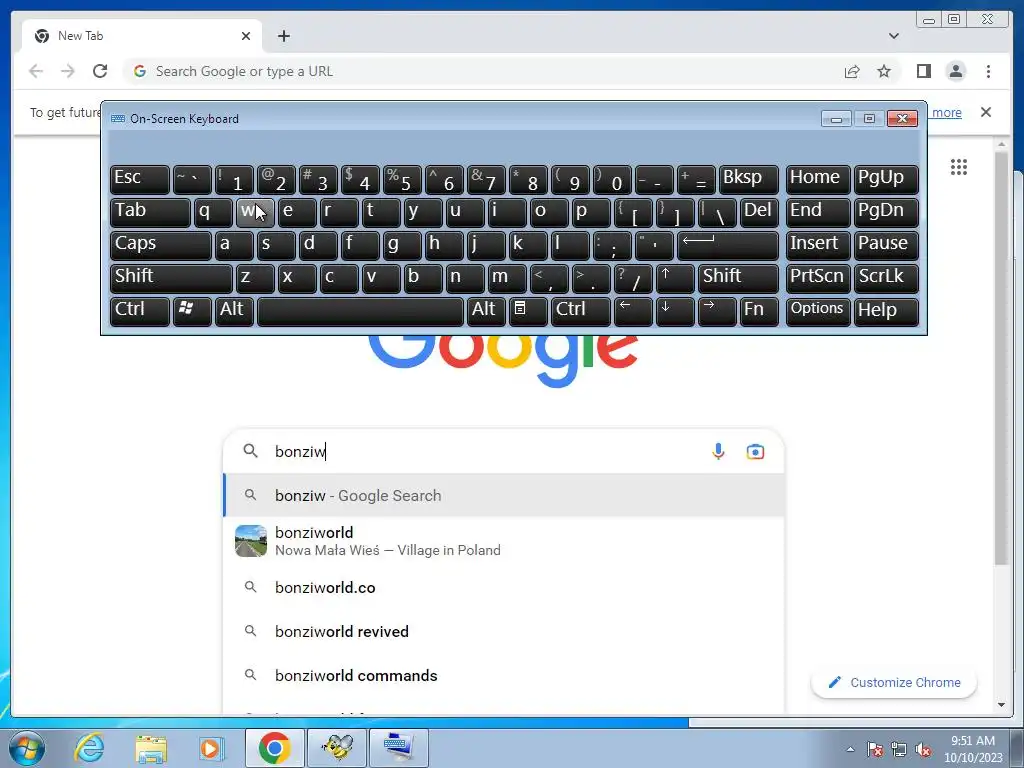Click the scrollbar down arrow

pos(1001,705)
